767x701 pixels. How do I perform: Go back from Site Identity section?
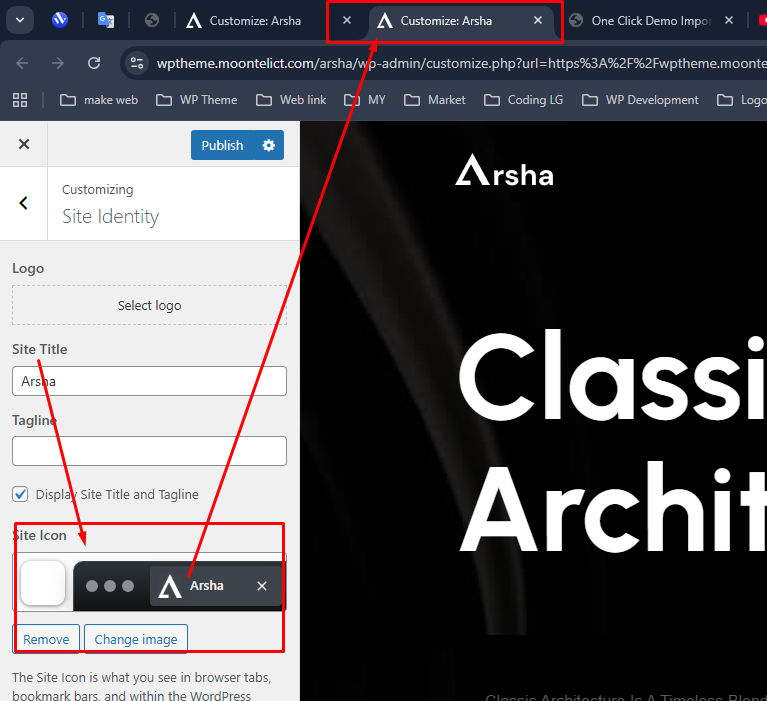(x=23, y=203)
